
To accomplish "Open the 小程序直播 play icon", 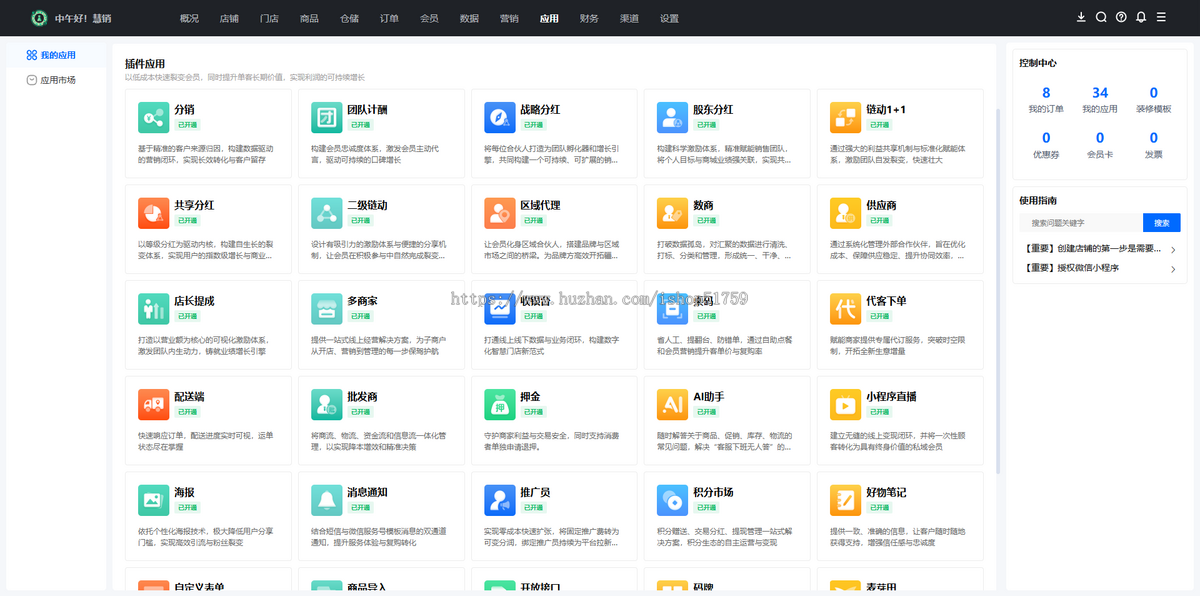I will coord(845,405).
